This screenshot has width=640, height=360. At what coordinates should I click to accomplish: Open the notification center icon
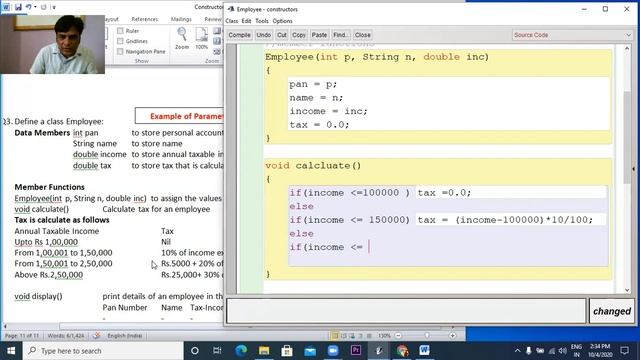coord(624,351)
